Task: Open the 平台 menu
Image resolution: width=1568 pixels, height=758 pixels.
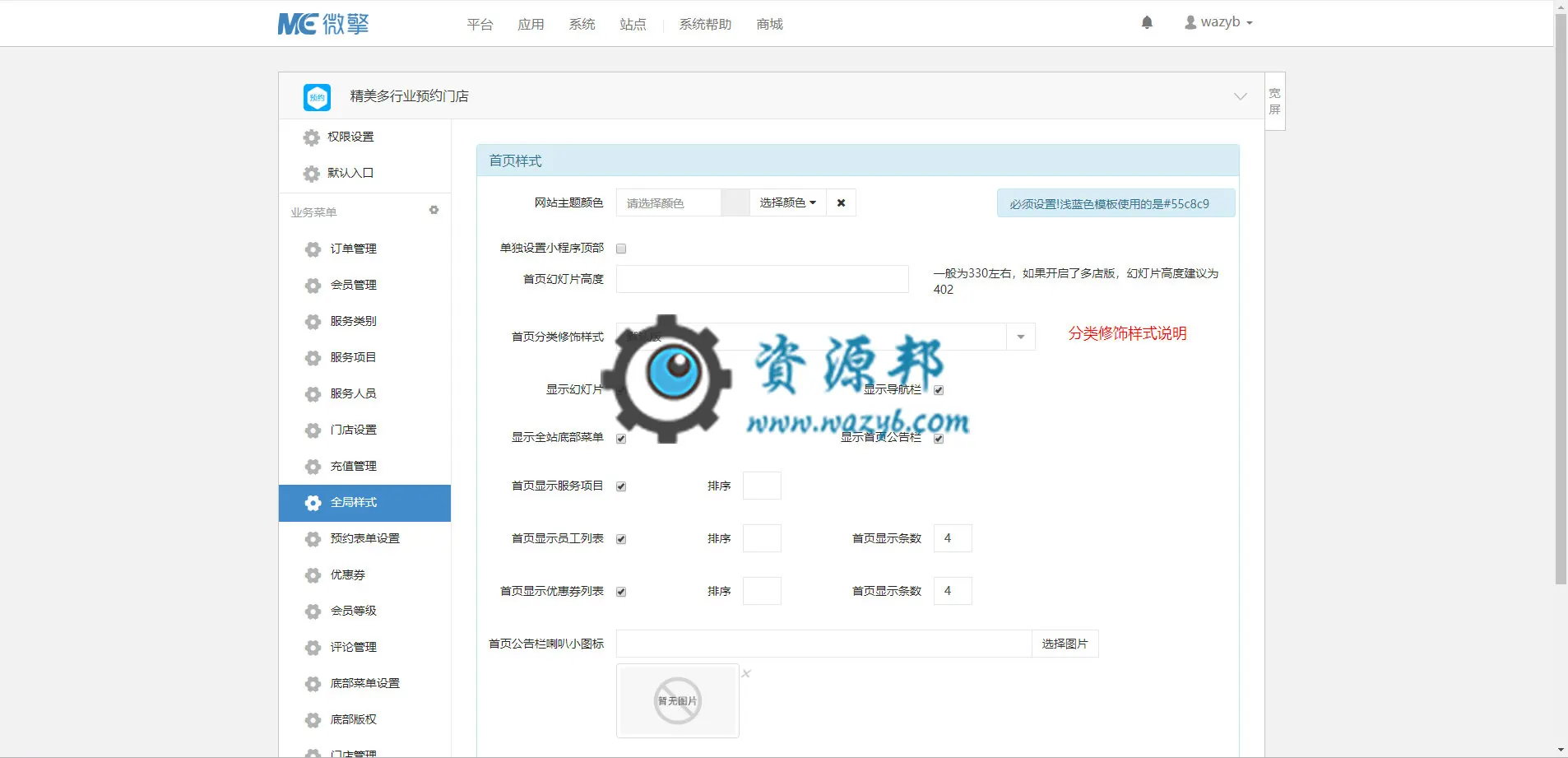Action: pyautogui.click(x=480, y=24)
